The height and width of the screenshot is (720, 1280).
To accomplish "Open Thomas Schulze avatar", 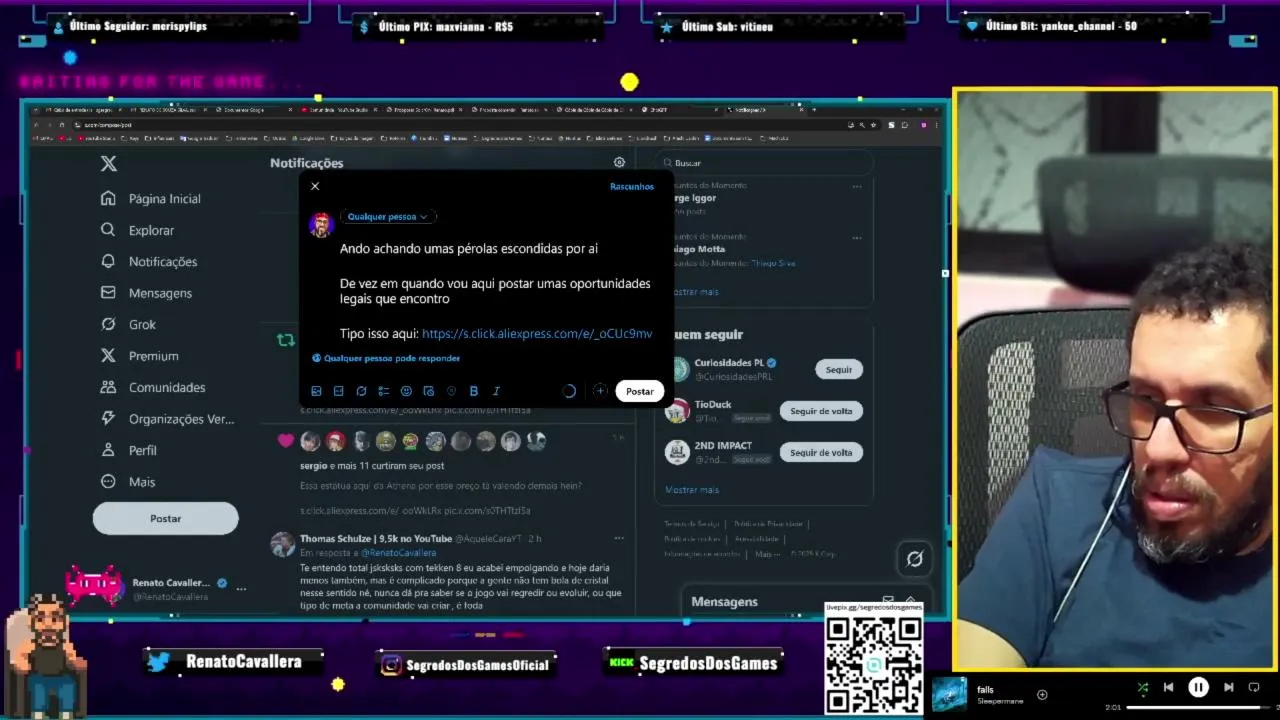I will 283,544.
